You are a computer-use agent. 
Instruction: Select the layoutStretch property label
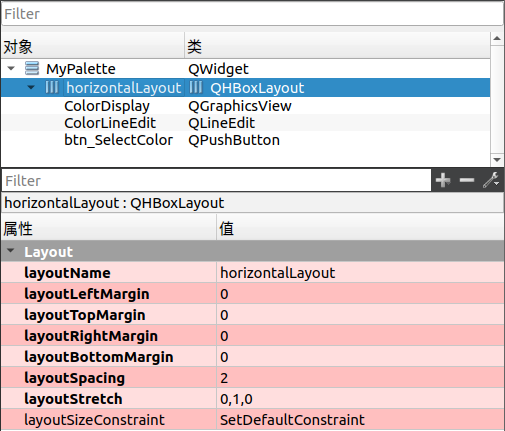pyautogui.click(x=73, y=399)
